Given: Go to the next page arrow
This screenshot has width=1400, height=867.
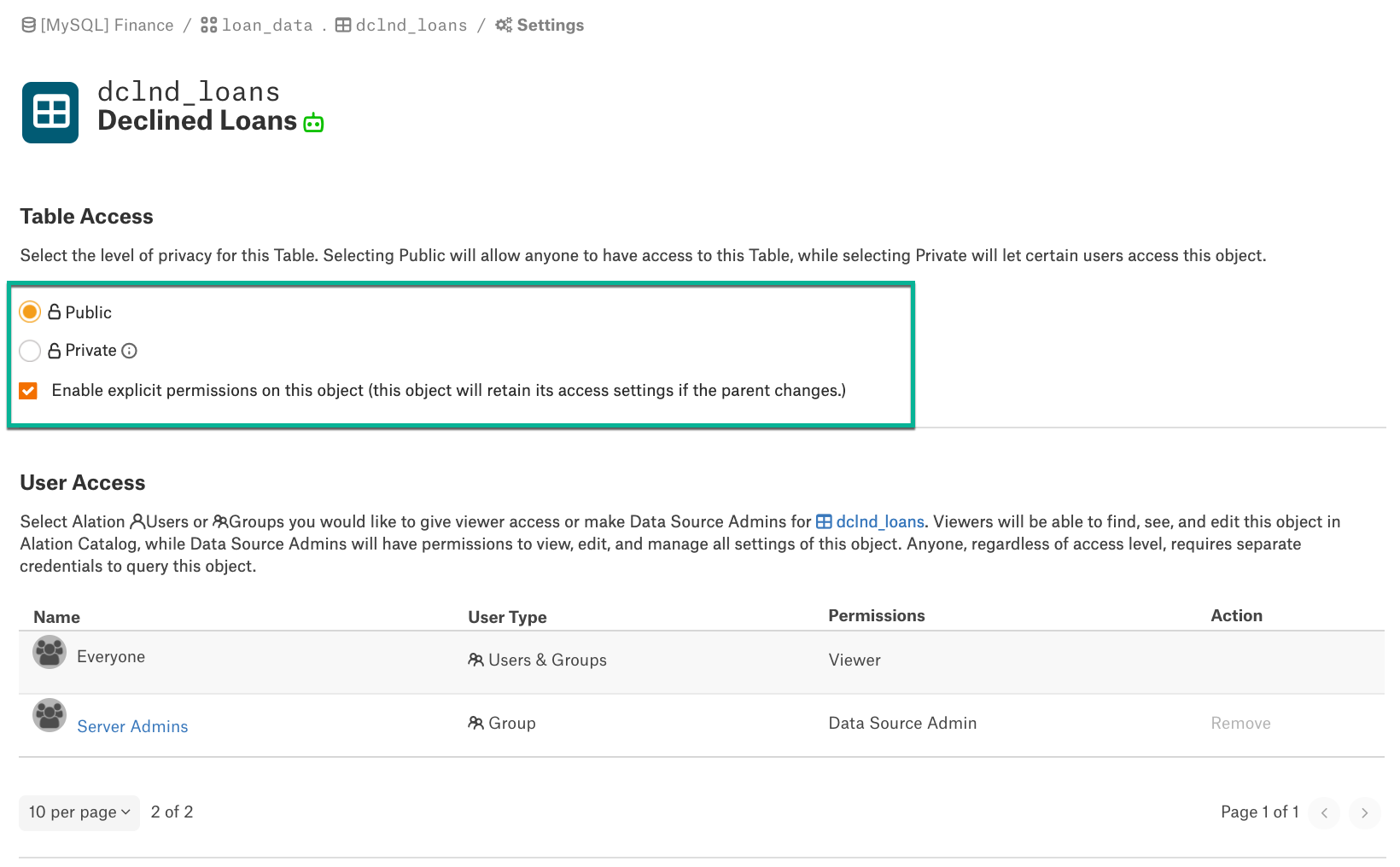Looking at the screenshot, I should click(x=1364, y=812).
